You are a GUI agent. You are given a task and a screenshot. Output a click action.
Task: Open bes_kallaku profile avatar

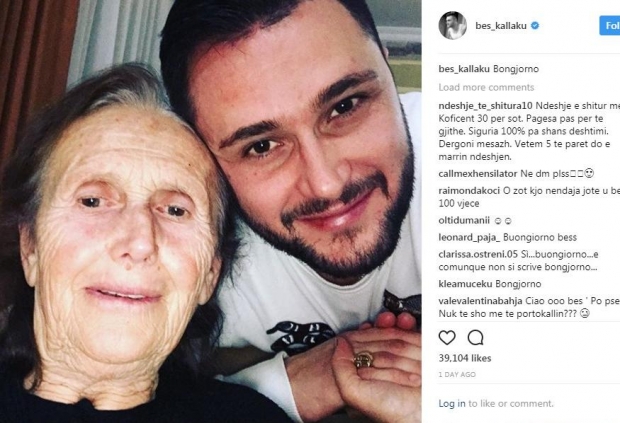tap(453, 26)
